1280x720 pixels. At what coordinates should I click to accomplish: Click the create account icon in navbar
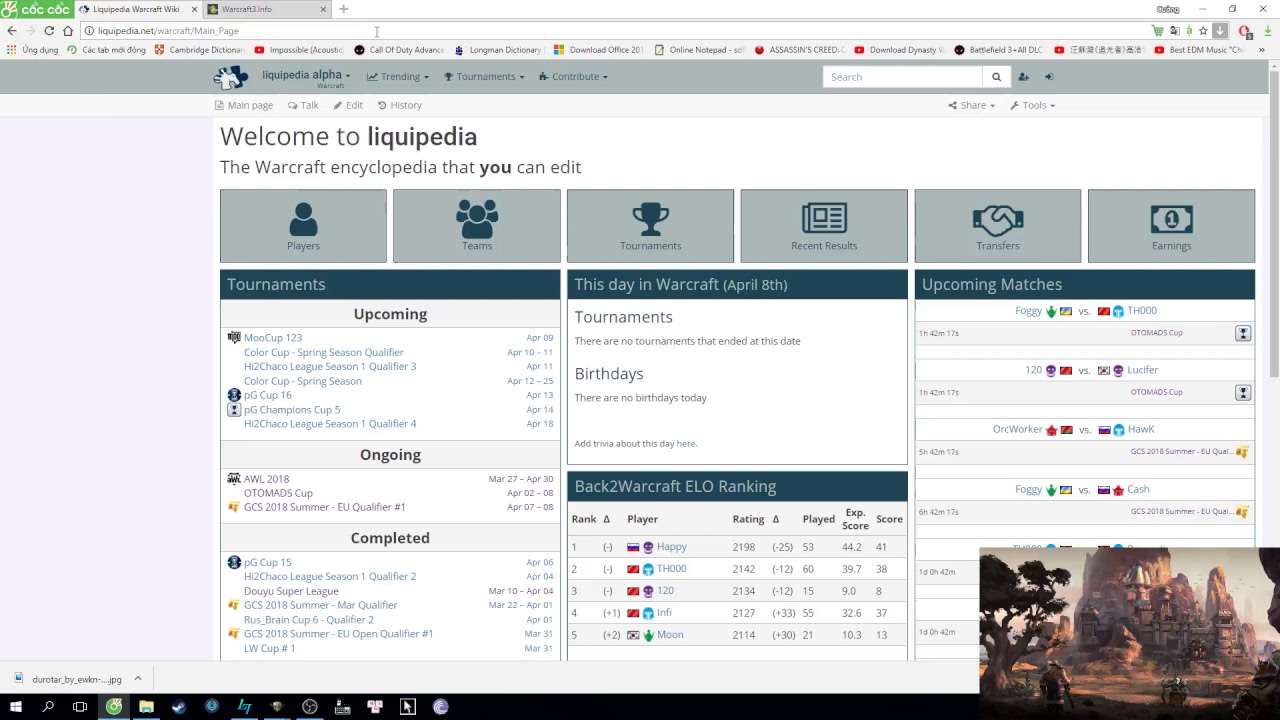(1023, 77)
